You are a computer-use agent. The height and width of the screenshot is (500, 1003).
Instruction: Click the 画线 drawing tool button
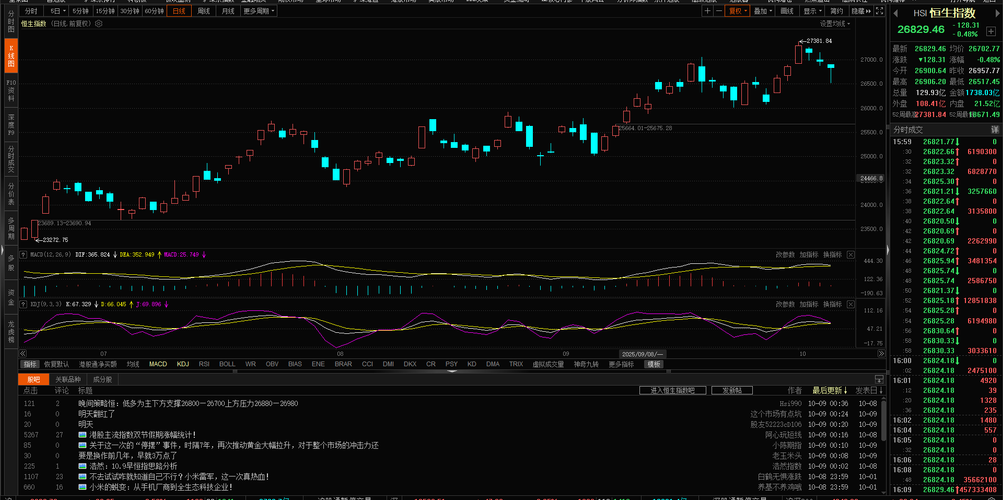787,11
